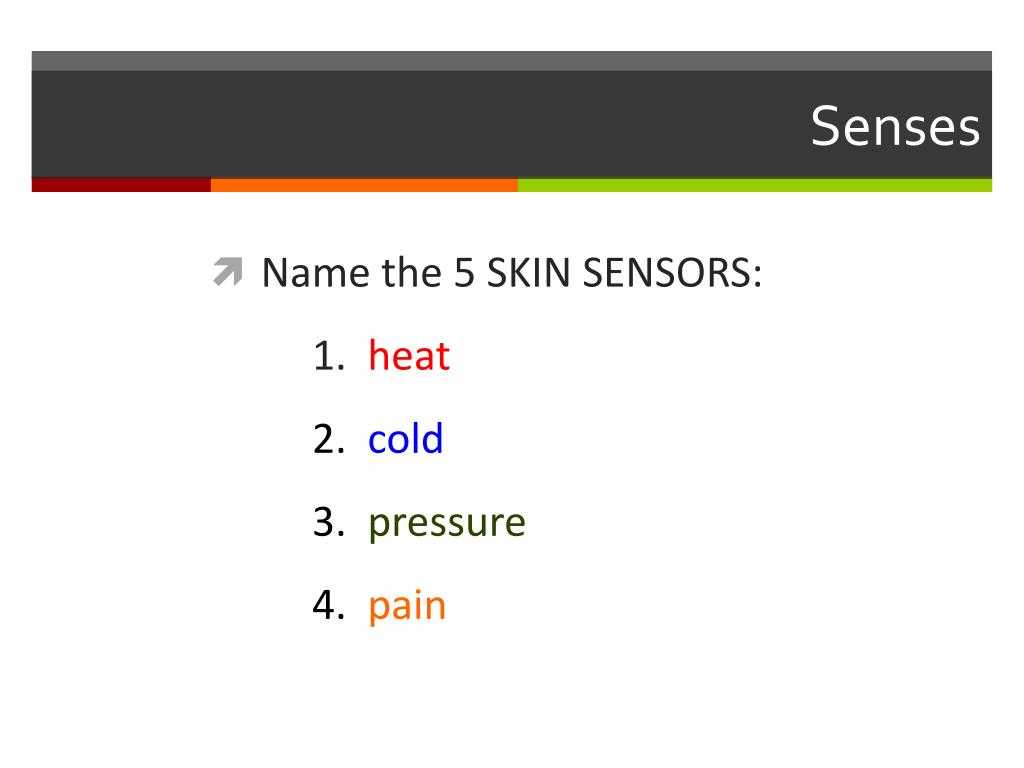1024x768 pixels.
Task: Click the light gray strip above banner
Action: point(511,61)
